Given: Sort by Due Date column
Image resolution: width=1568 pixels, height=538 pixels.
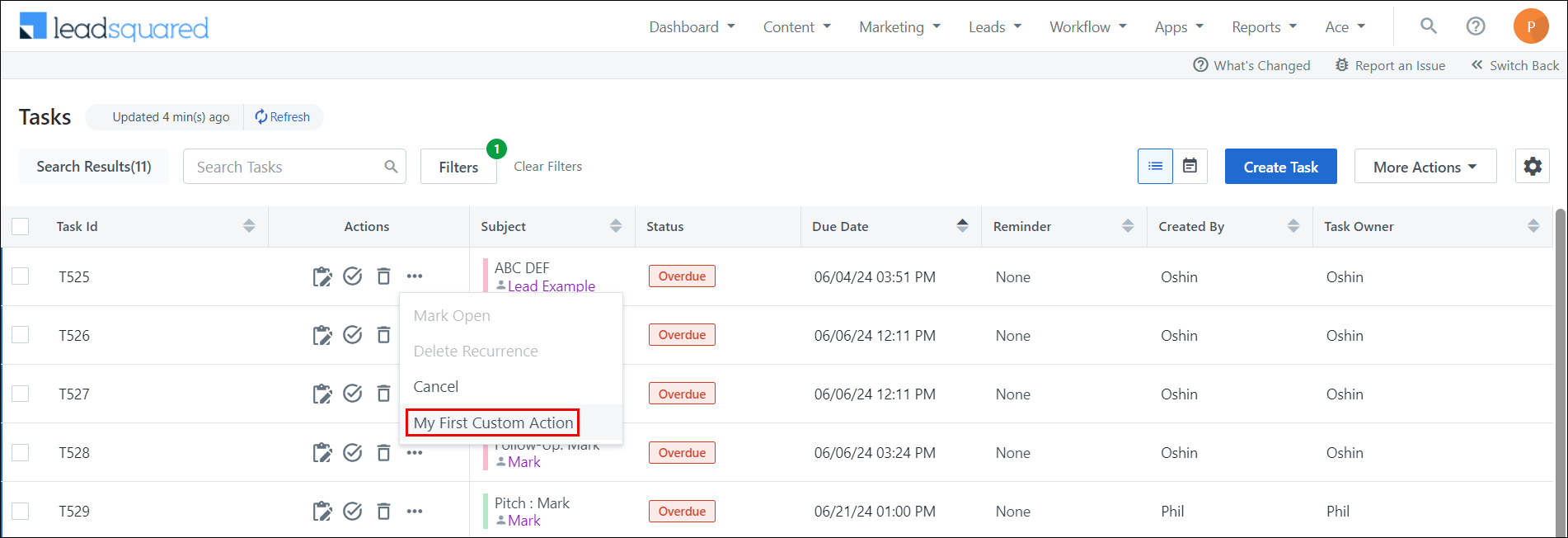Looking at the screenshot, I should [x=962, y=226].
